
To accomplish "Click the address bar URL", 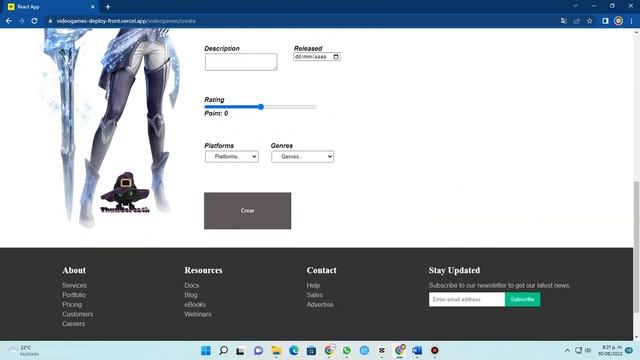I will point(126,21).
